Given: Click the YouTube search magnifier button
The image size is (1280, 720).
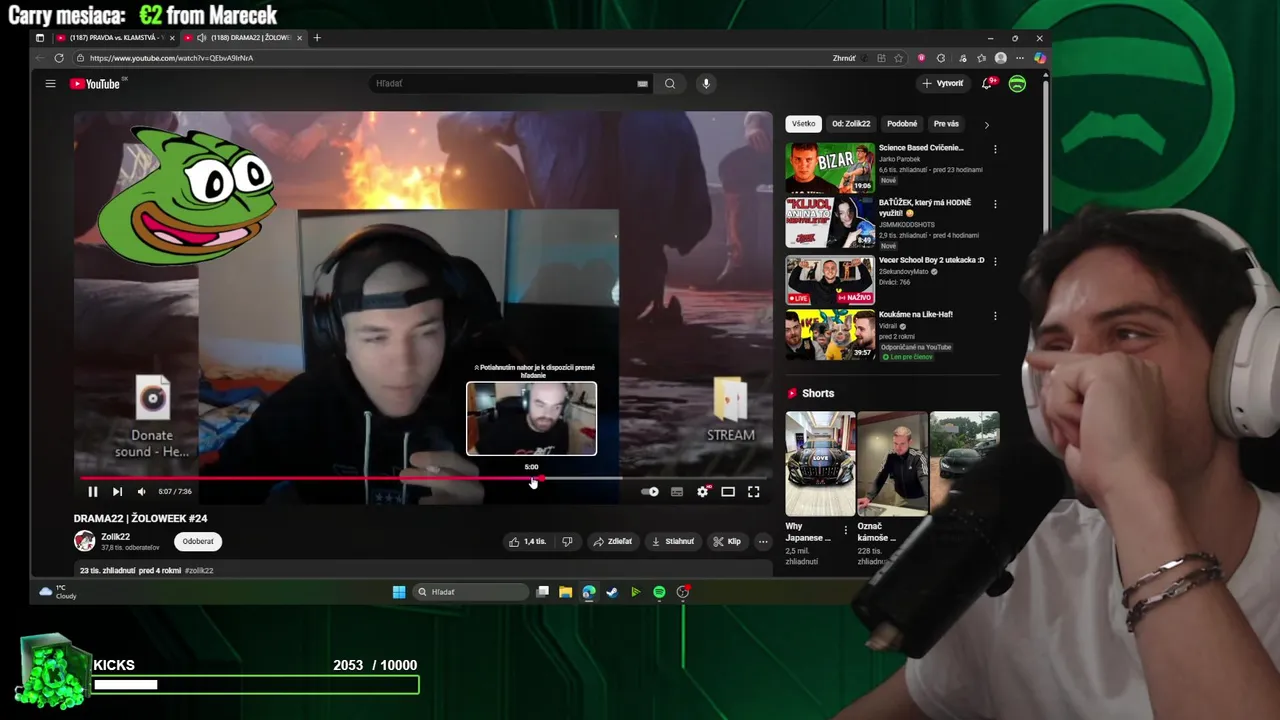Looking at the screenshot, I should pyautogui.click(x=670, y=84).
